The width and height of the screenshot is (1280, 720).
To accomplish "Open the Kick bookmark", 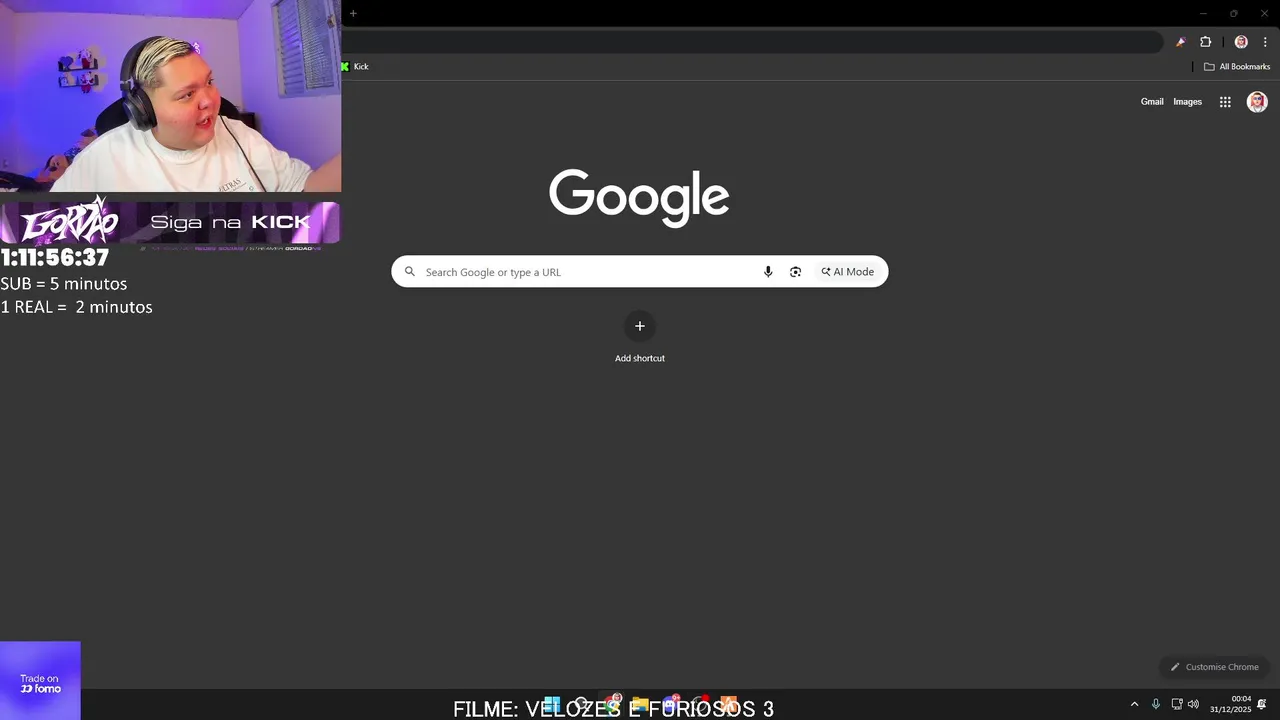I will pyautogui.click(x=355, y=67).
